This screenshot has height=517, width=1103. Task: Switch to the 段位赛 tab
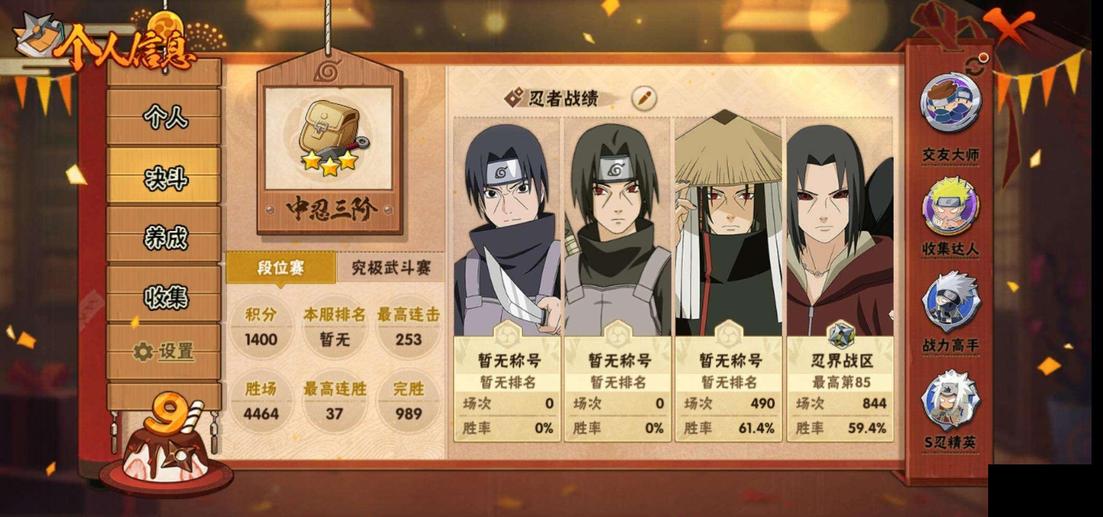coord(280,268)
